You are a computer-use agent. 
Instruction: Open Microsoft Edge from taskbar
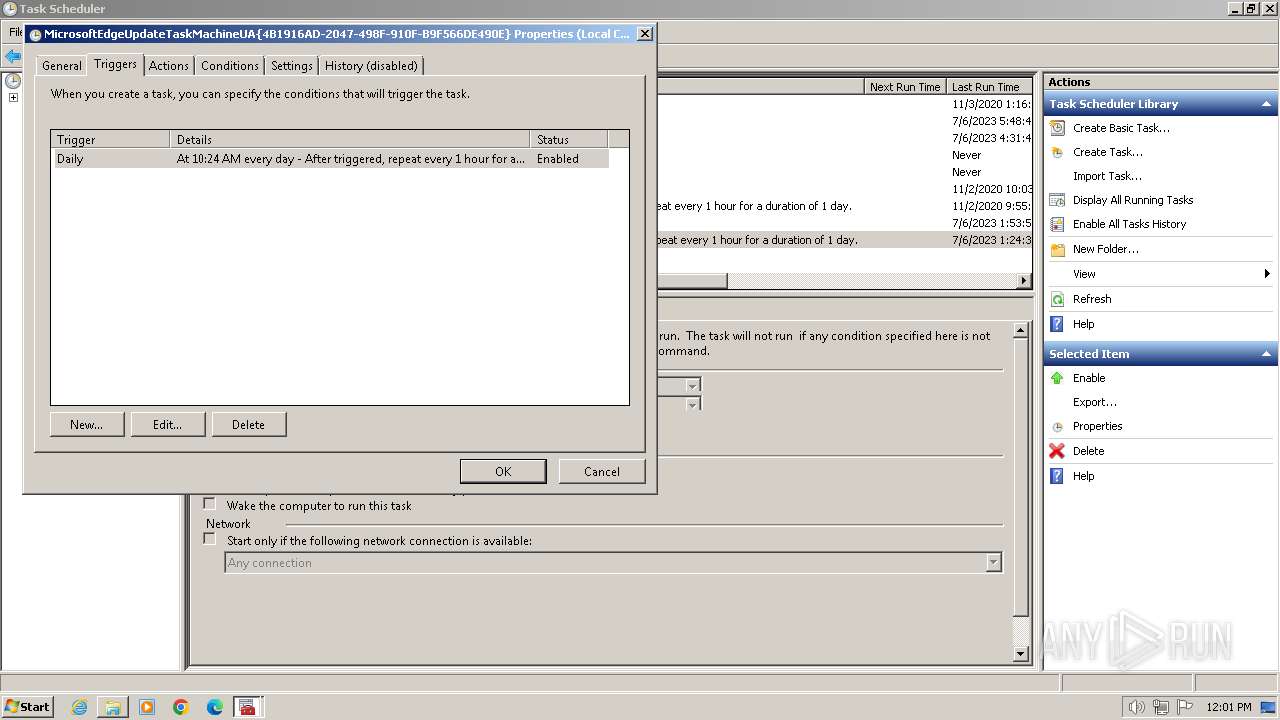(215, 707)
